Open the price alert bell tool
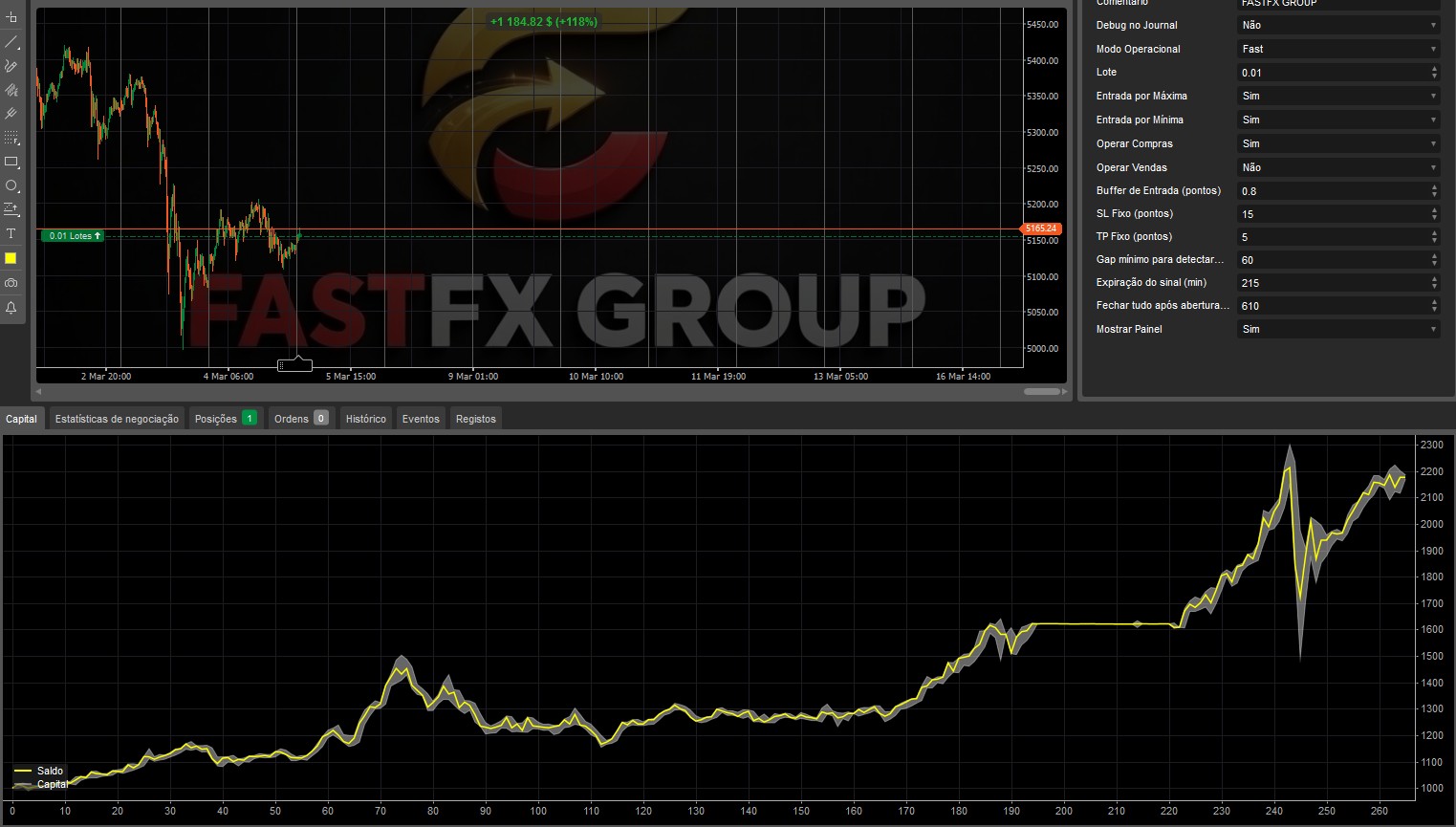 11,306
